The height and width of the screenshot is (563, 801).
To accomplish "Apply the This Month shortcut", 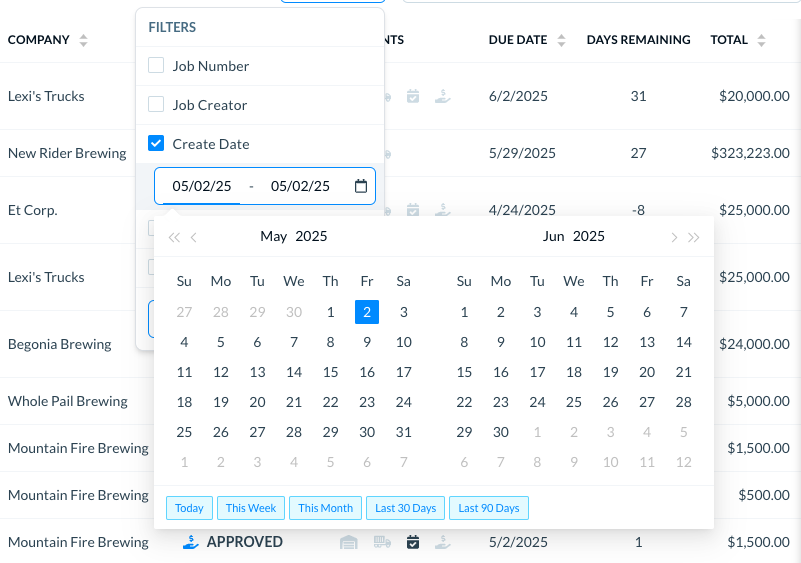I will coord(325,508).
